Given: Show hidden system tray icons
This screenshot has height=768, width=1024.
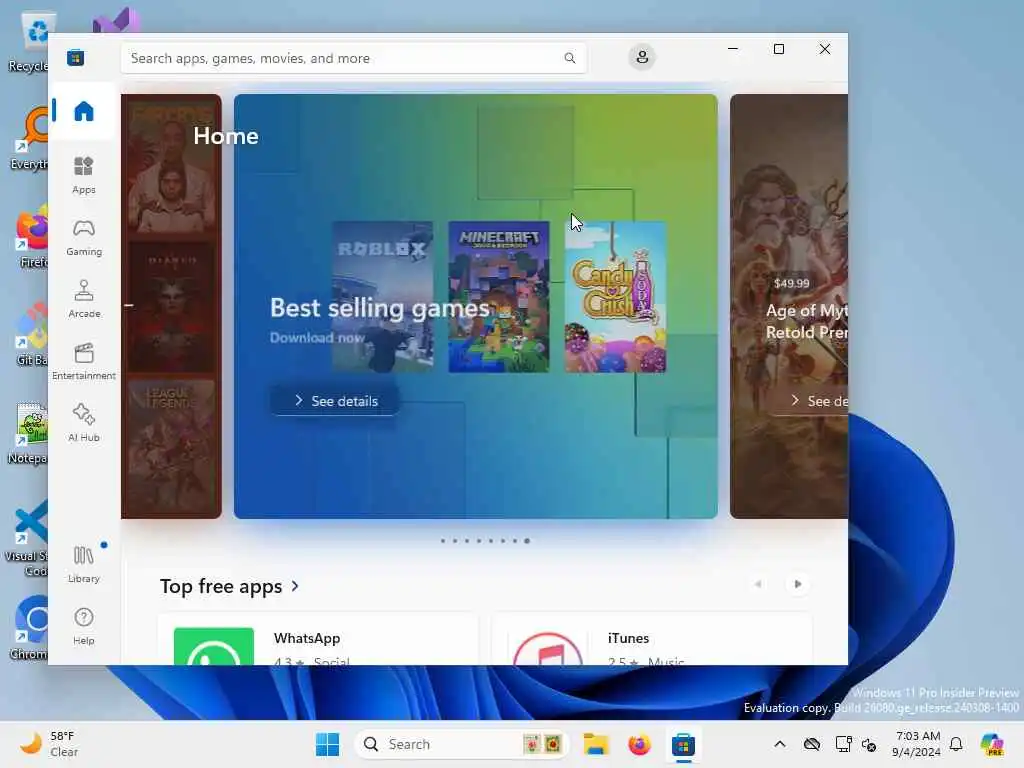Looking at the screenshot, I should 779,744.
